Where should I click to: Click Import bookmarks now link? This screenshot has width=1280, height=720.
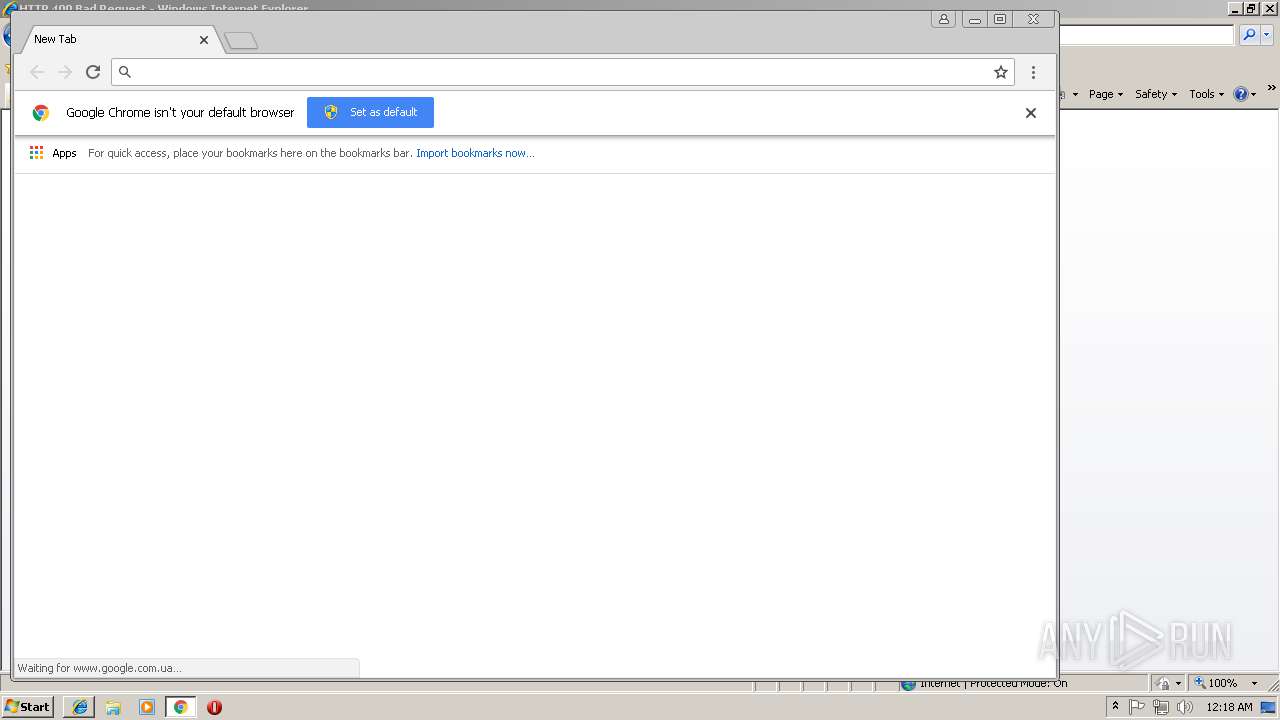[475, 153]
